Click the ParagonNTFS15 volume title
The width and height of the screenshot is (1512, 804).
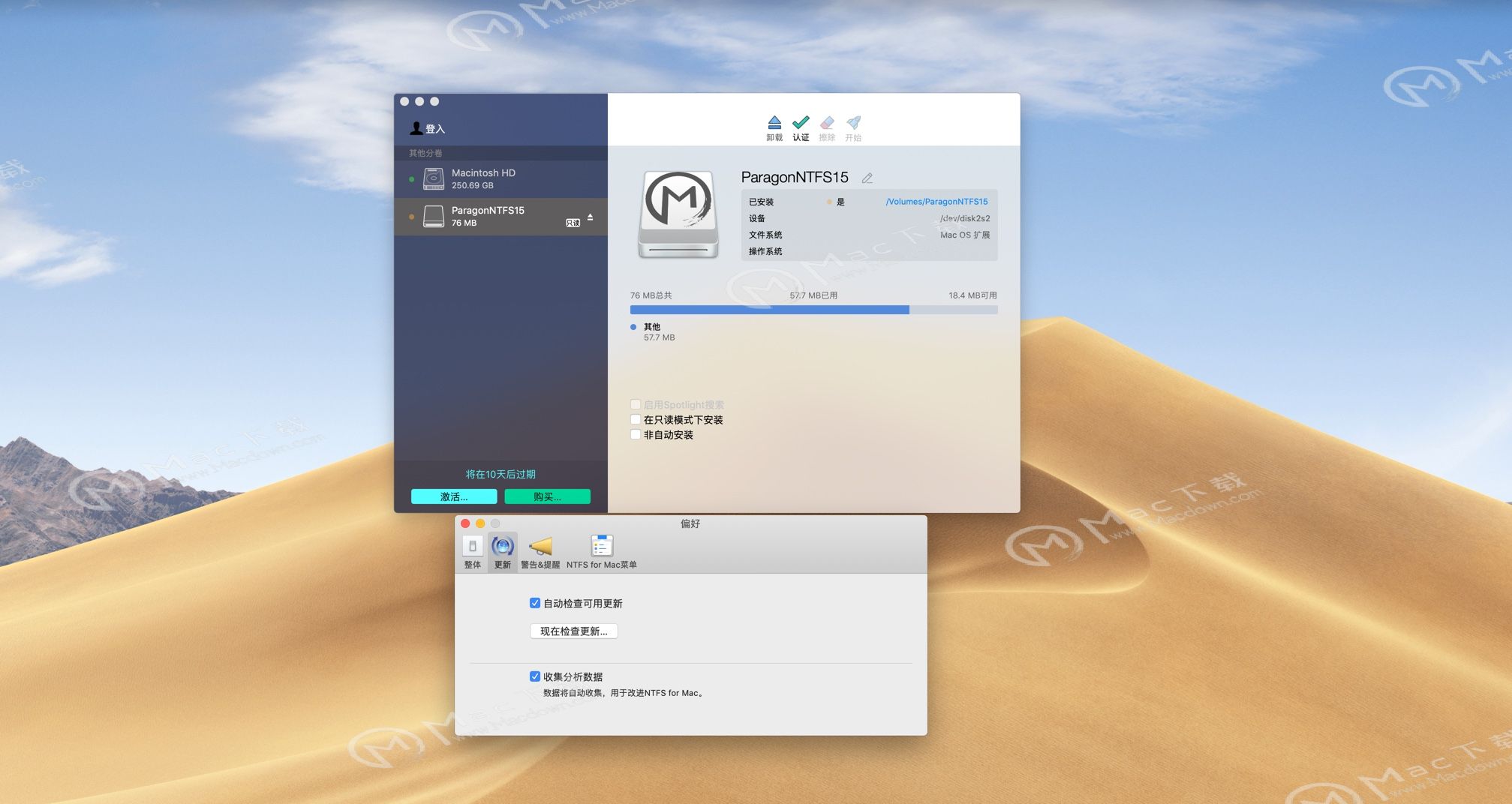795,177
